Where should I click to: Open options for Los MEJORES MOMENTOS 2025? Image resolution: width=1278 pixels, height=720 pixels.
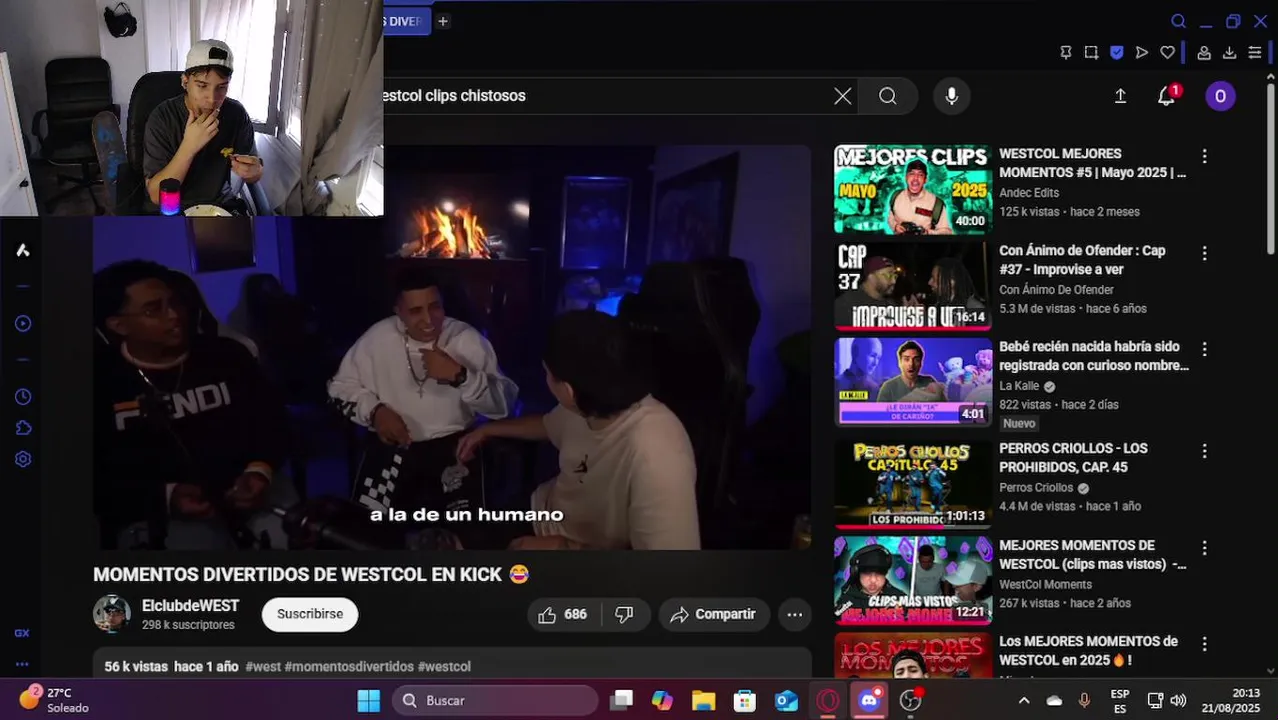tap(1204, 644)
